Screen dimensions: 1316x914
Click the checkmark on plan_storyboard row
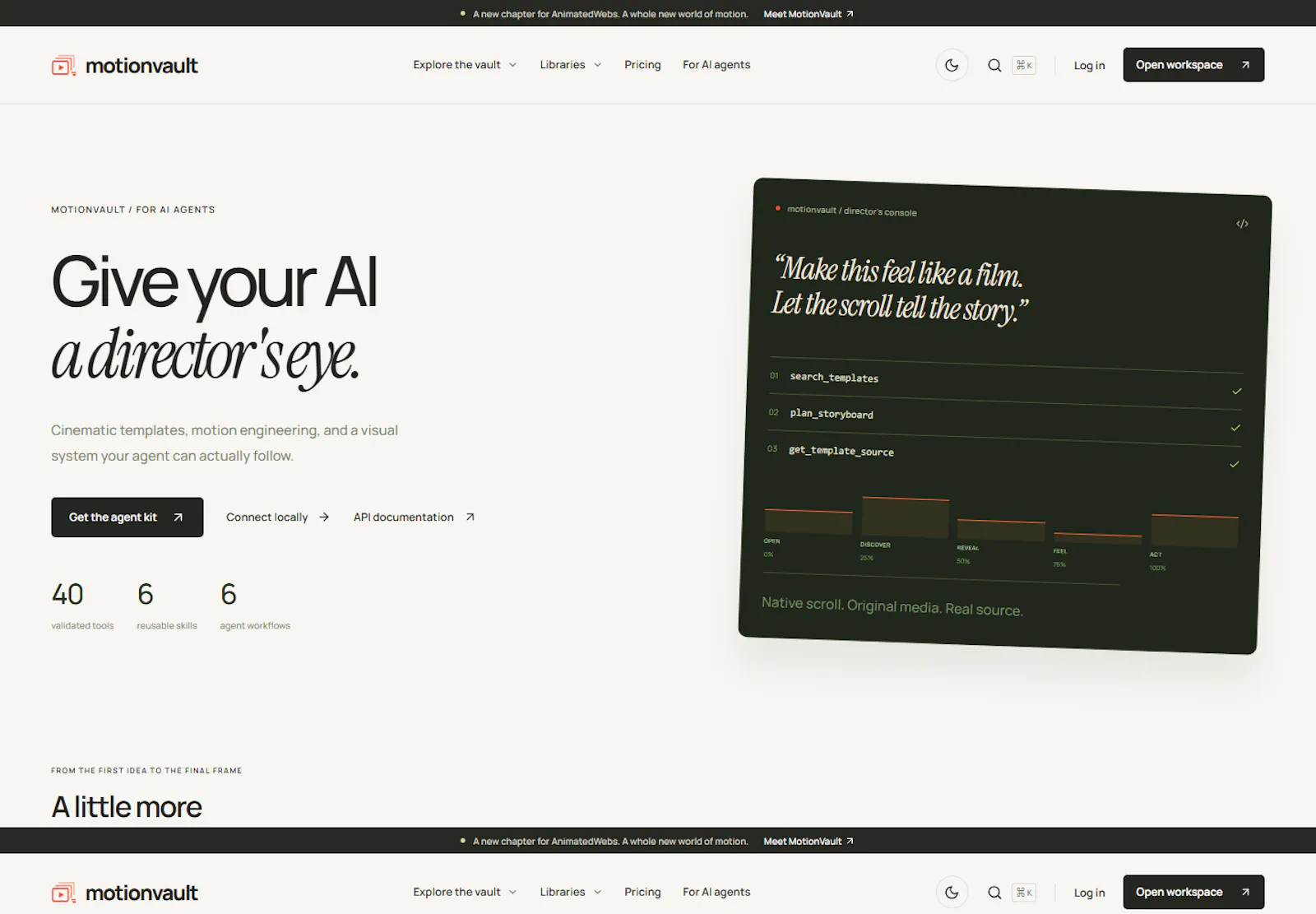[x=1235, y=428]
